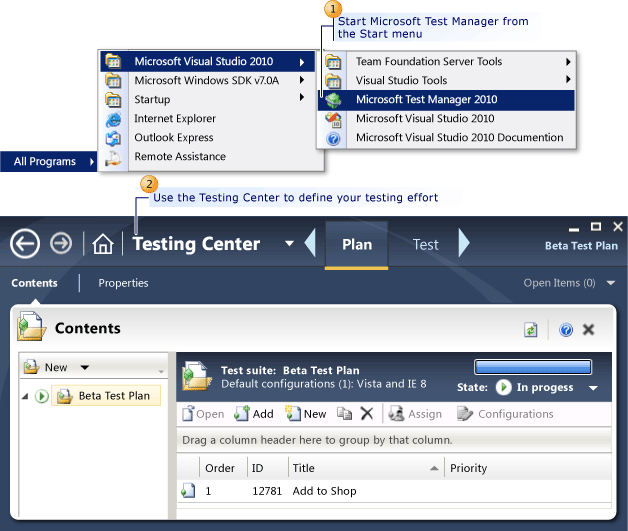Screen dimensions: 628x531
Task: Open All Programs in Start menu
Action: 48,161
